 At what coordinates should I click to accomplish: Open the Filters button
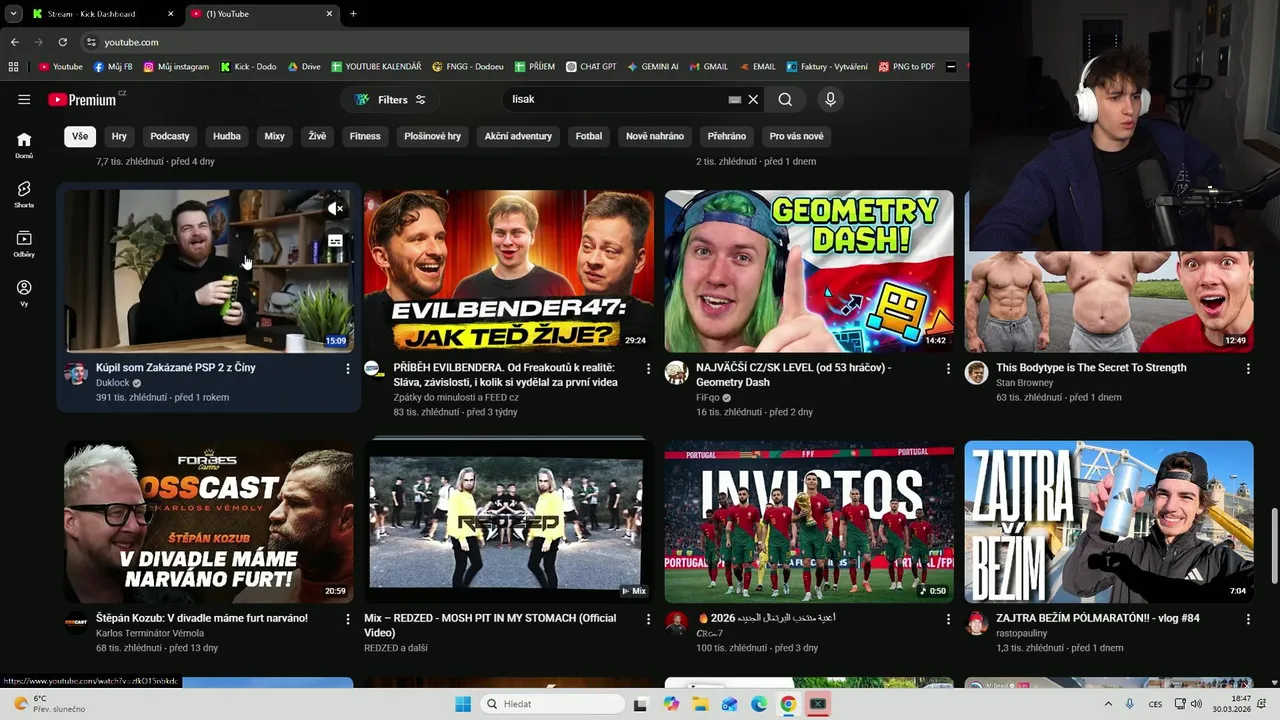(390, 99)
